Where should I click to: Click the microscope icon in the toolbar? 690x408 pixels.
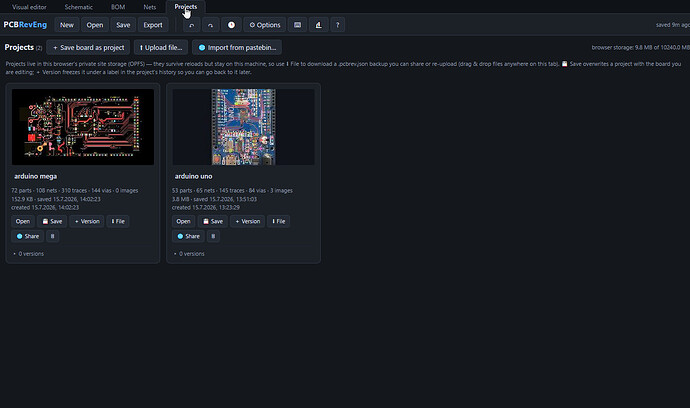pyautogui.click(x=318, y=25)
